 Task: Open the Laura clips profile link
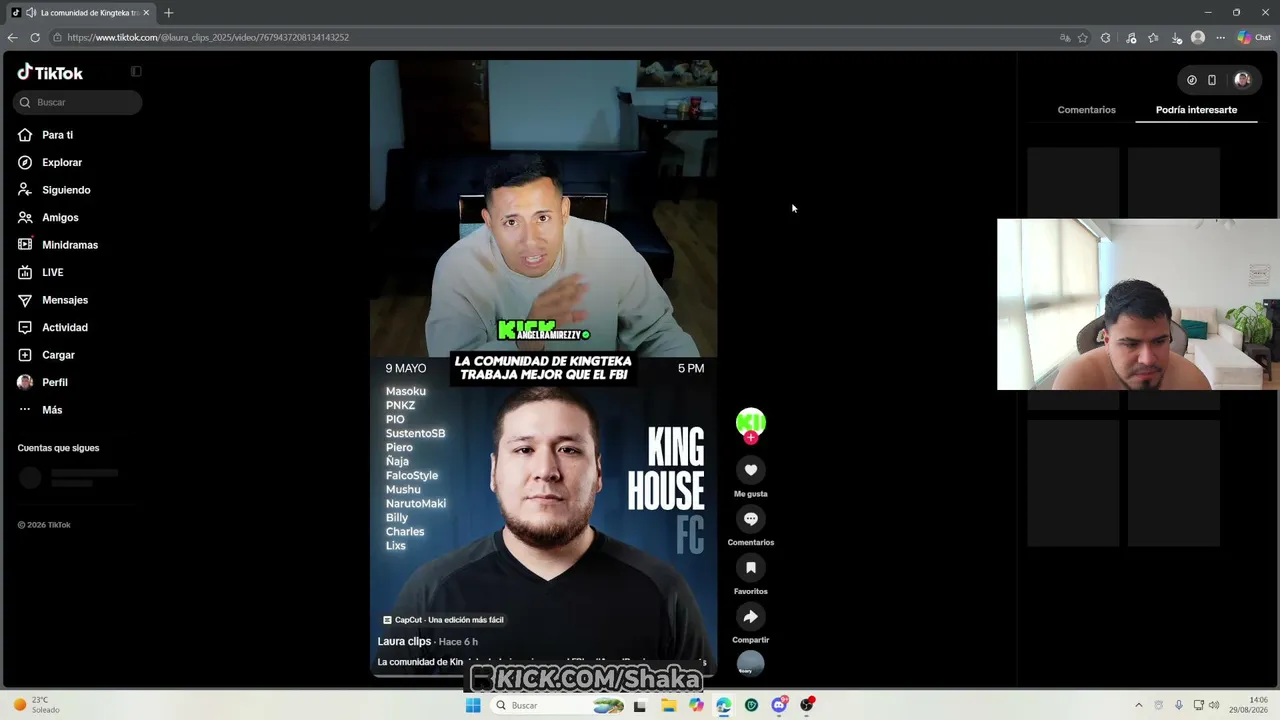[x=404, y=642]
